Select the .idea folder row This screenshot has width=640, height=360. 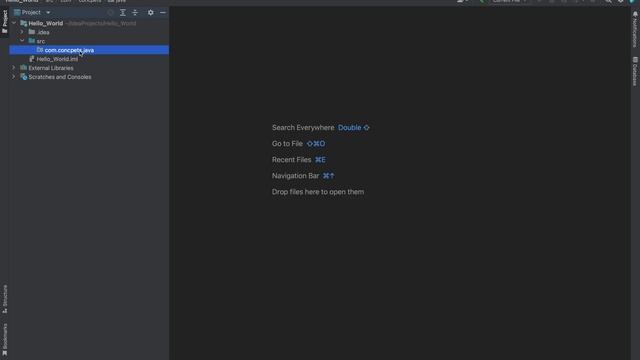(x=89, y=32)
